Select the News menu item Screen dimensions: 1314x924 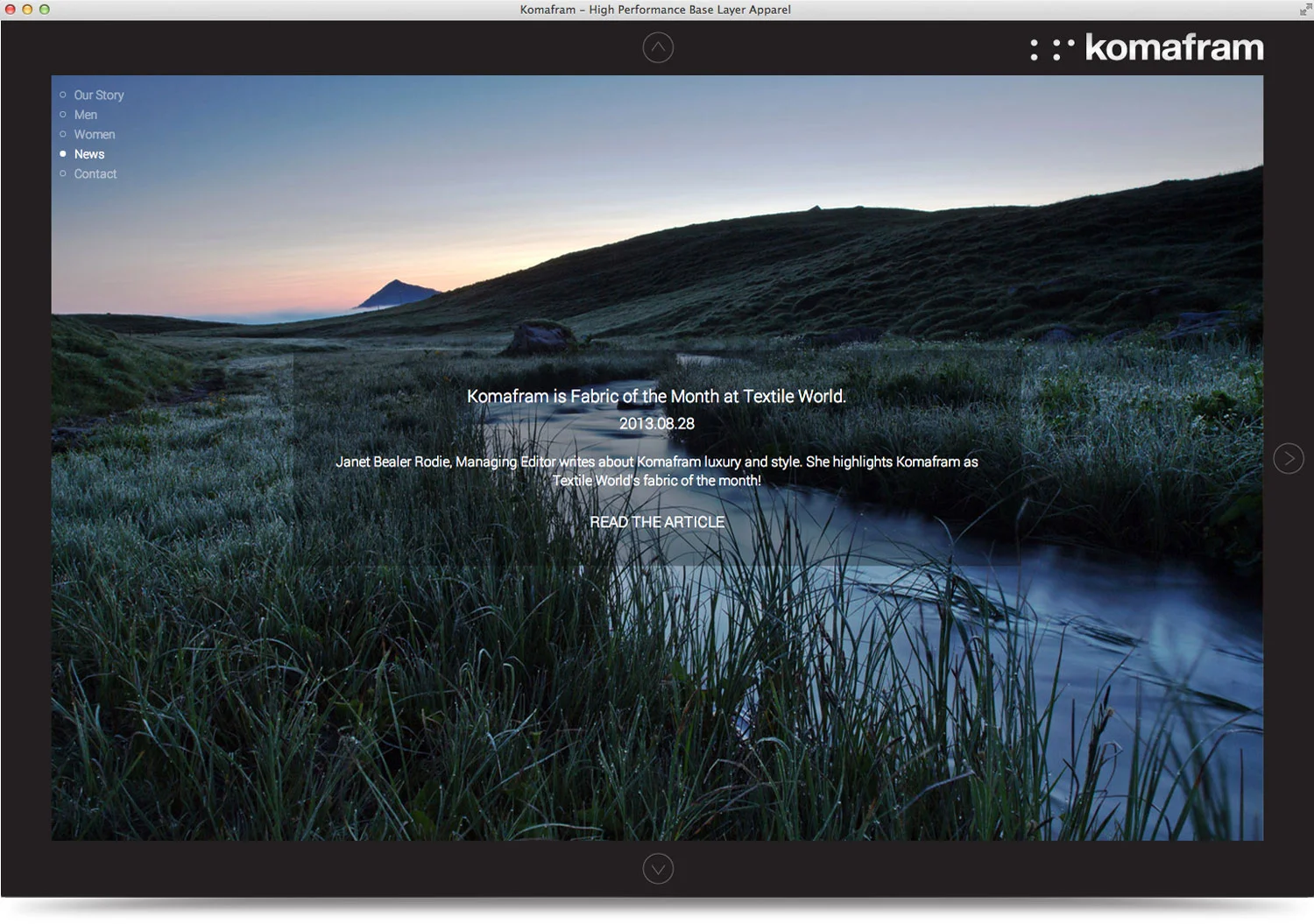pos(89,154)
